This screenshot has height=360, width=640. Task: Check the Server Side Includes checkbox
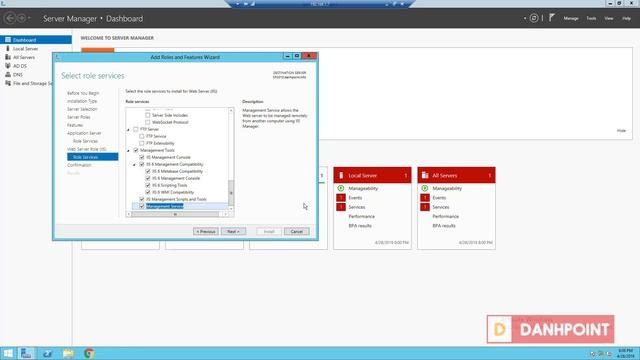coord(148,115)
